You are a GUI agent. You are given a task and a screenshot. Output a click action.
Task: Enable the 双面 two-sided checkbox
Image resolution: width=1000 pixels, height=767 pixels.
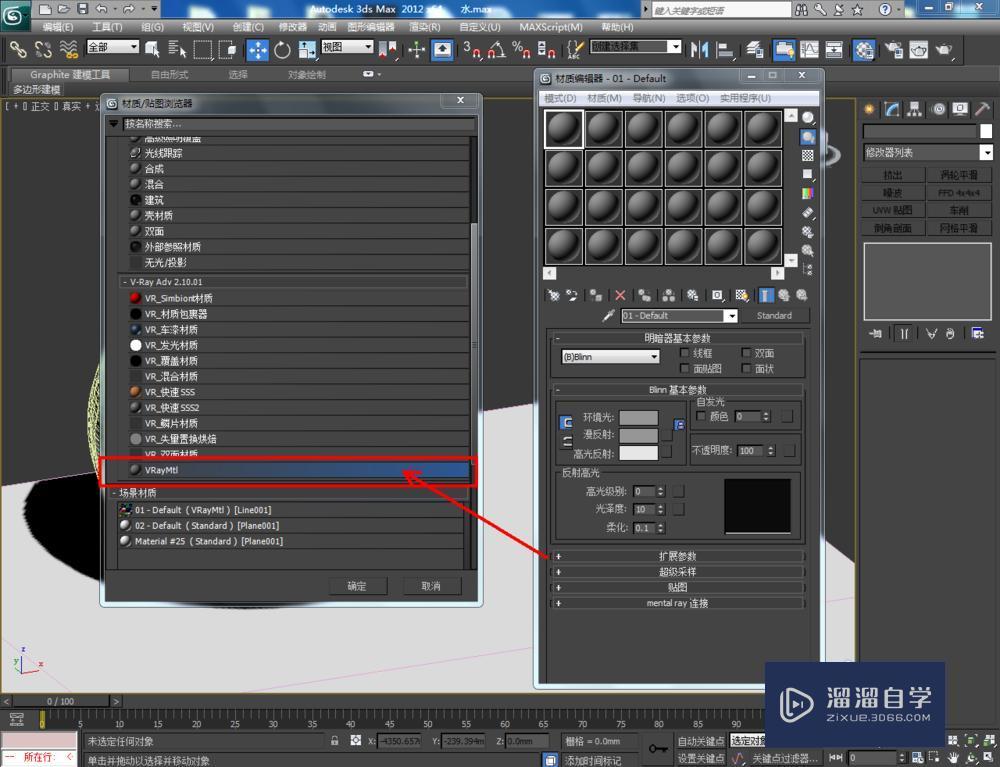click(x=746, y=353)
